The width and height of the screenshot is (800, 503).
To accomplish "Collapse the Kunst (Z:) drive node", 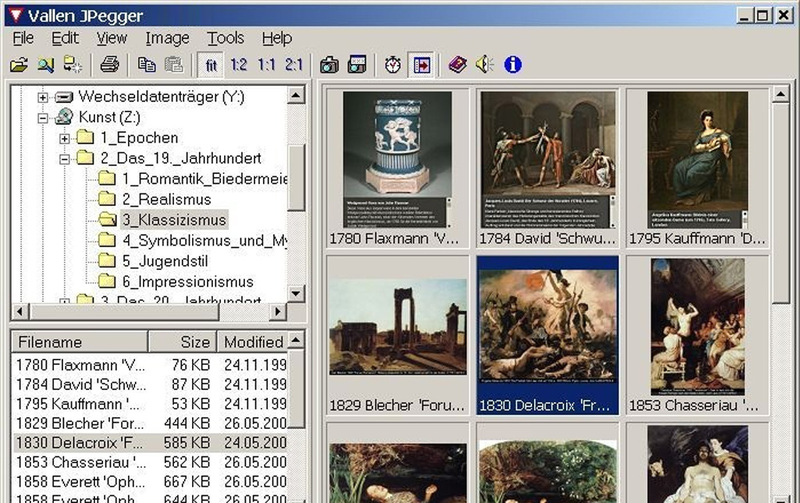I will (43, 118).
